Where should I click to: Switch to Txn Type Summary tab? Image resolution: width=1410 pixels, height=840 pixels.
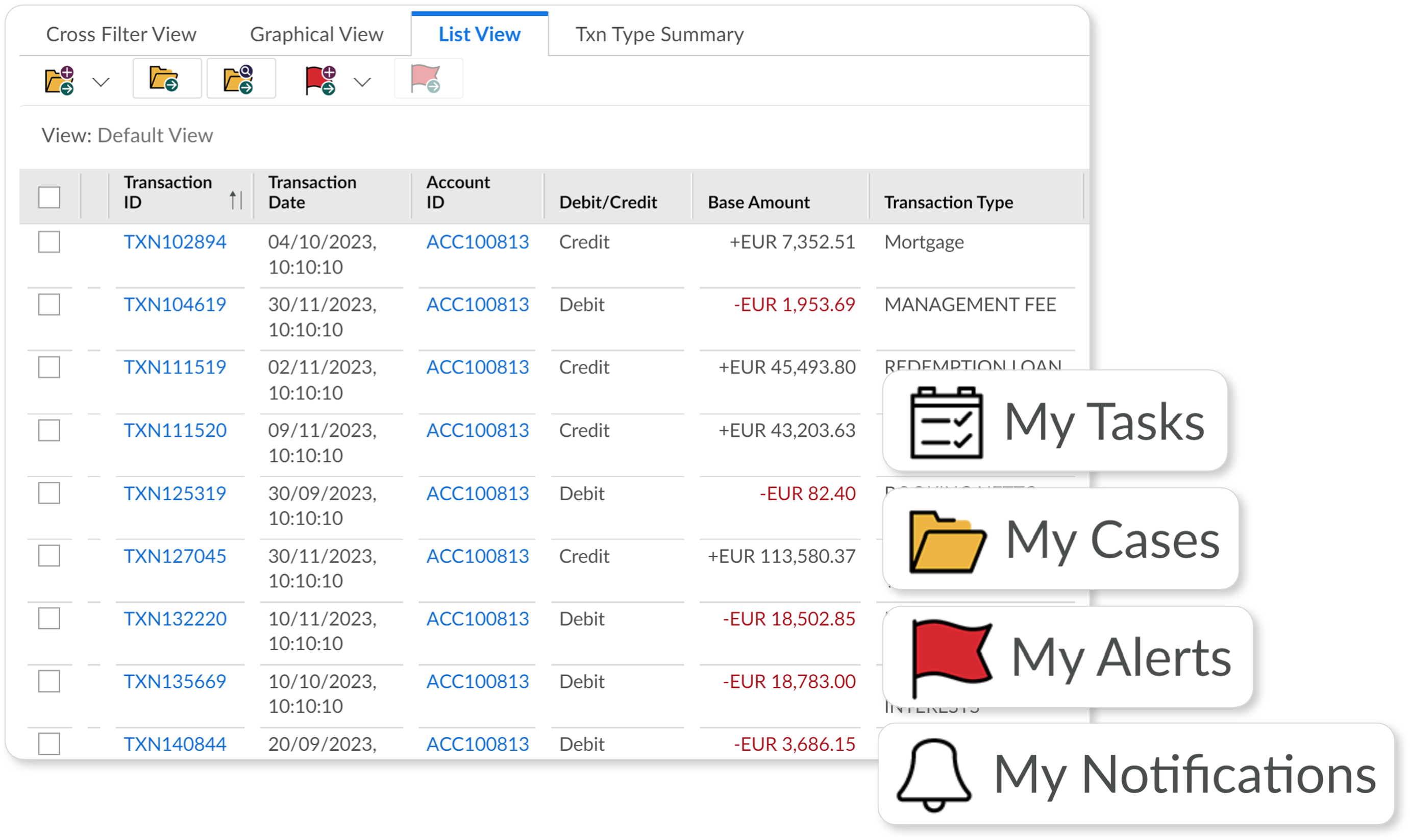(x=659, y=33)
